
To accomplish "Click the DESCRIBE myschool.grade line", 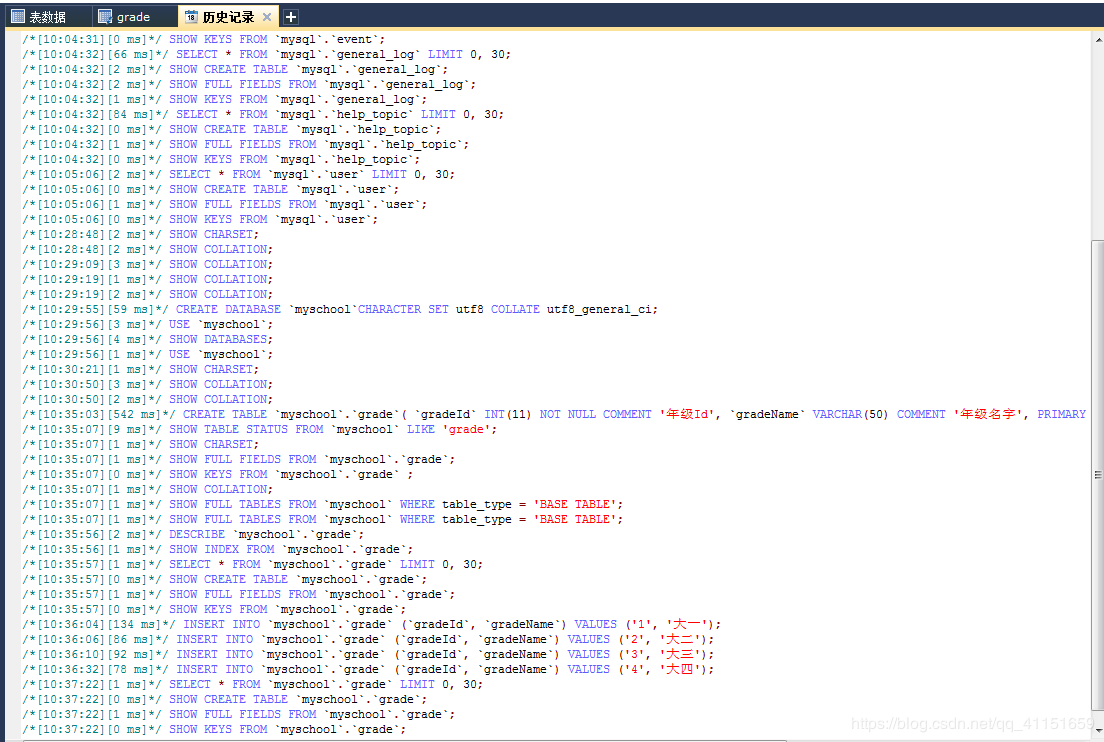I will click(x=193, y=535).
